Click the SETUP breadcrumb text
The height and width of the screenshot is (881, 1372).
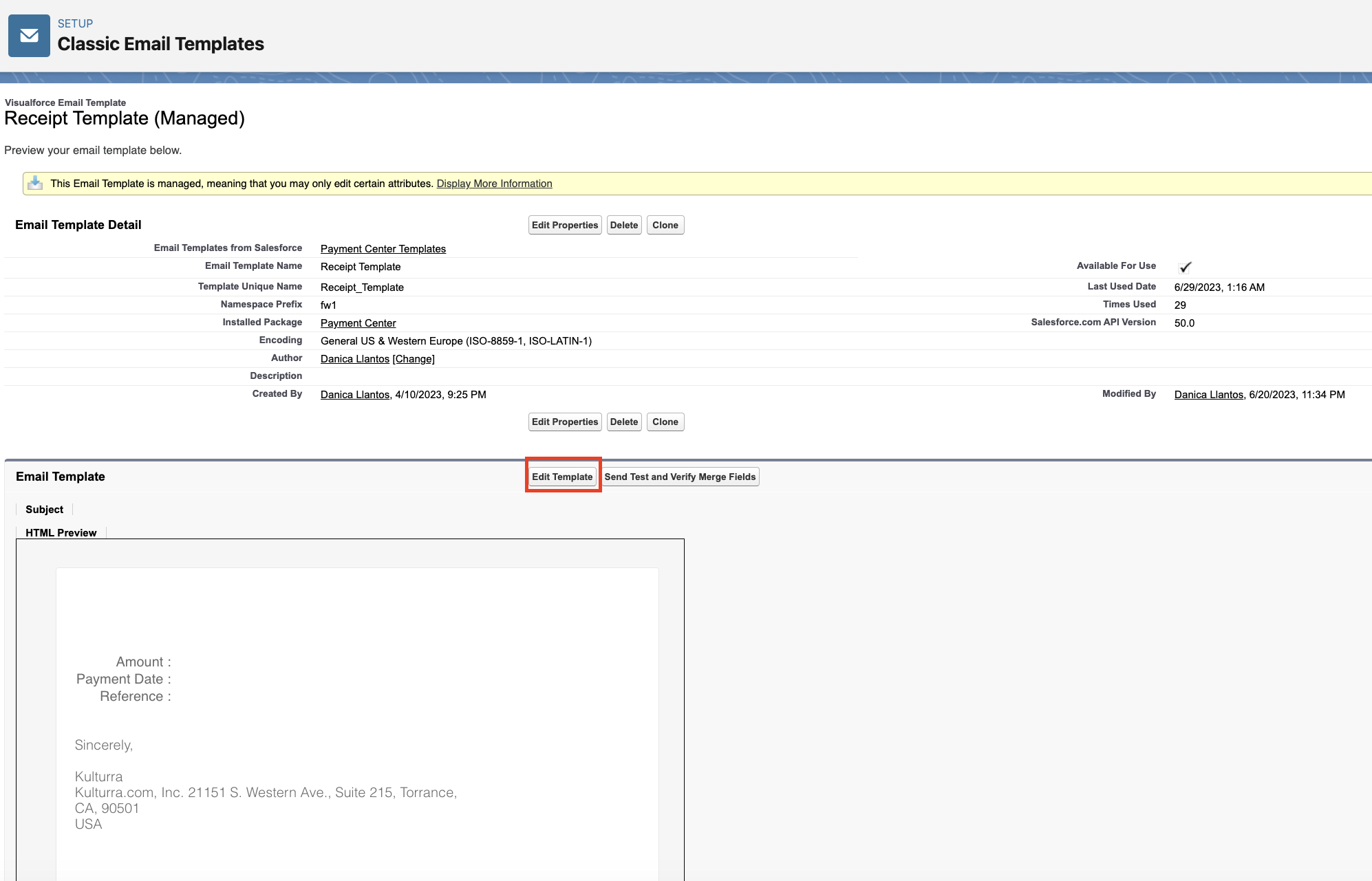75,23
